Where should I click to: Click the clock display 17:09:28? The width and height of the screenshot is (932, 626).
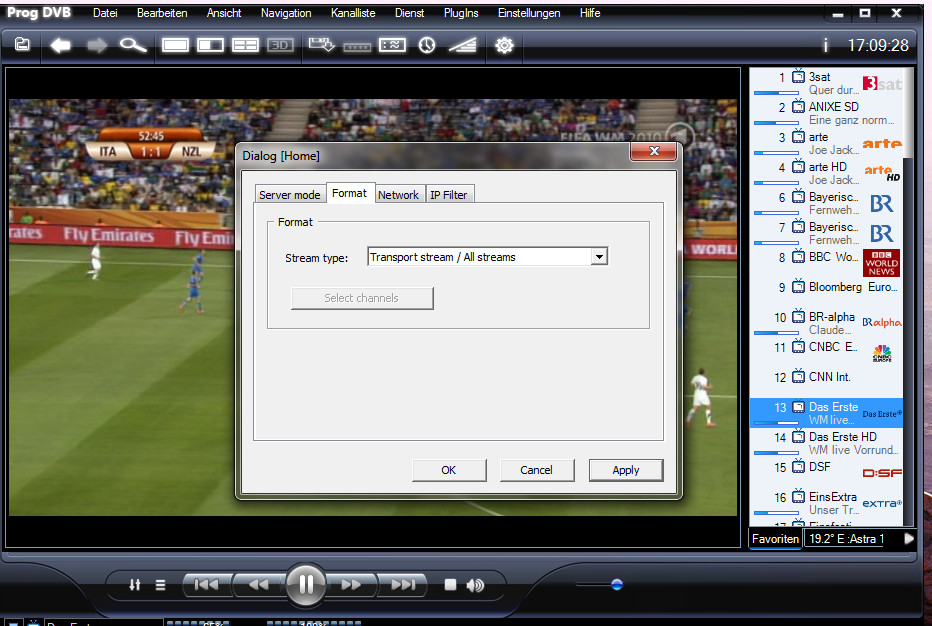878,45
